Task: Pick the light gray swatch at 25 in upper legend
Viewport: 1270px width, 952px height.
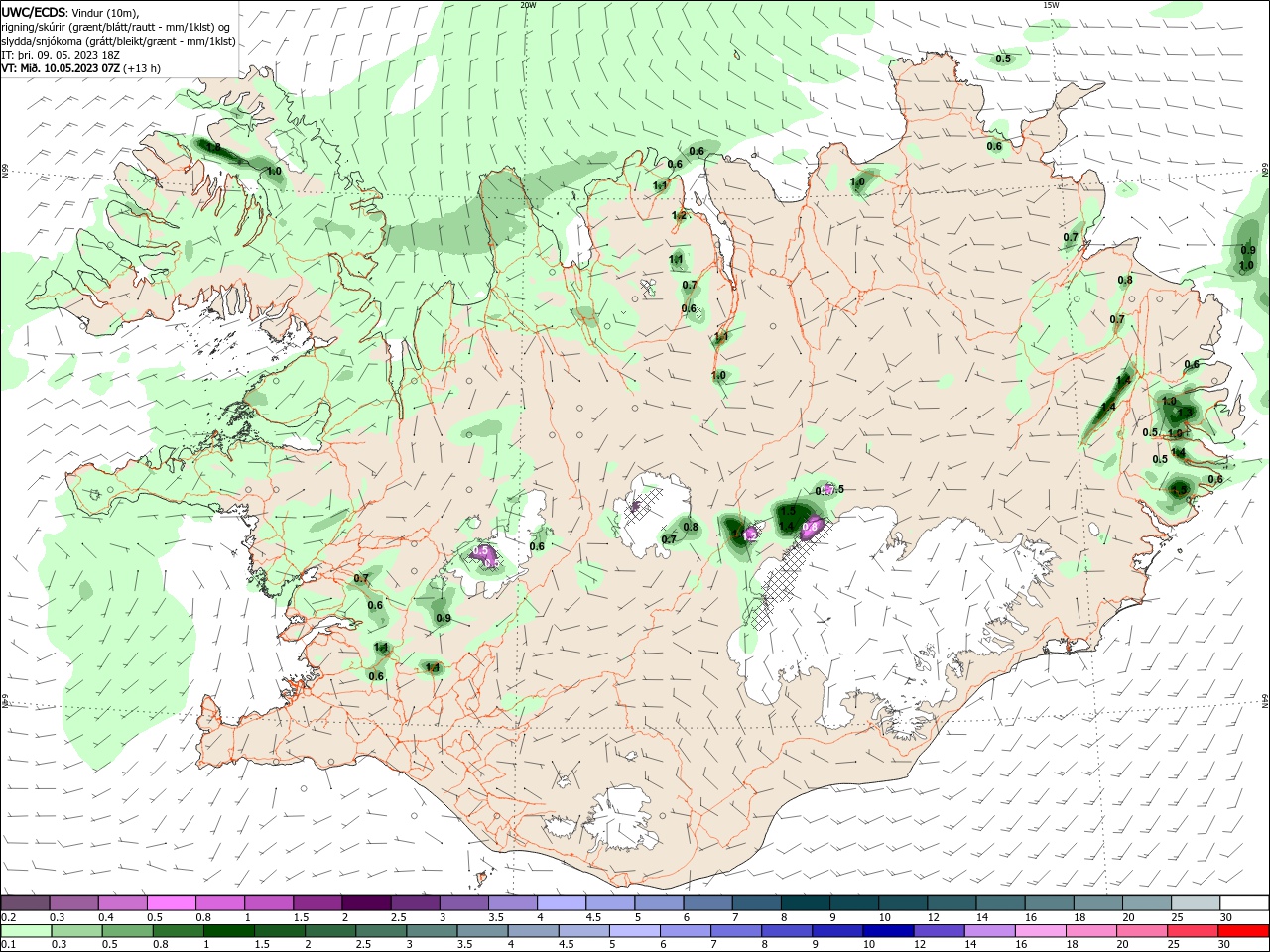Action: click(x=1195, y=903)
